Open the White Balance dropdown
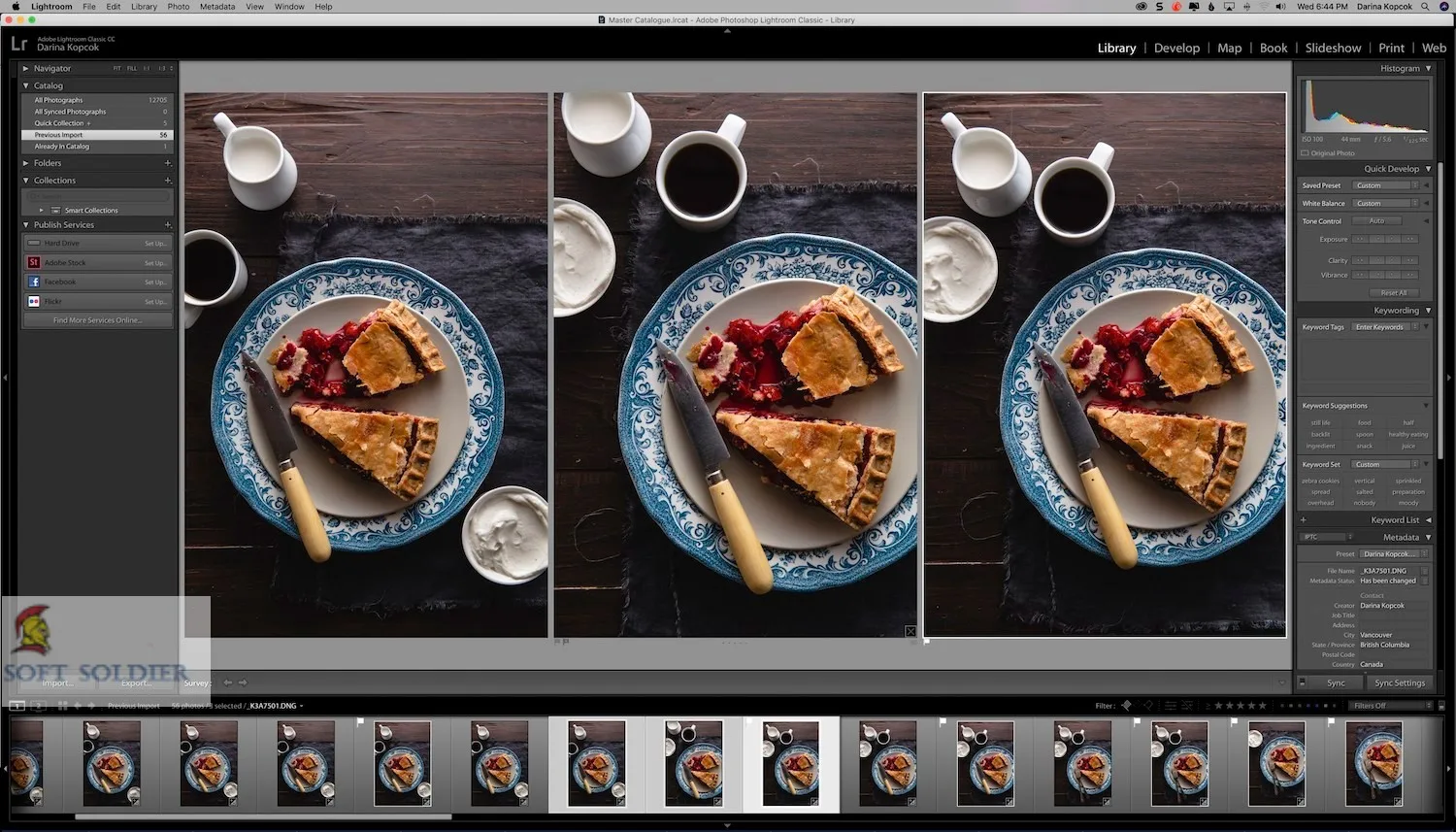Image resolution: width=1456 pixels, height=832 pixels. [x=1387, y=204]
